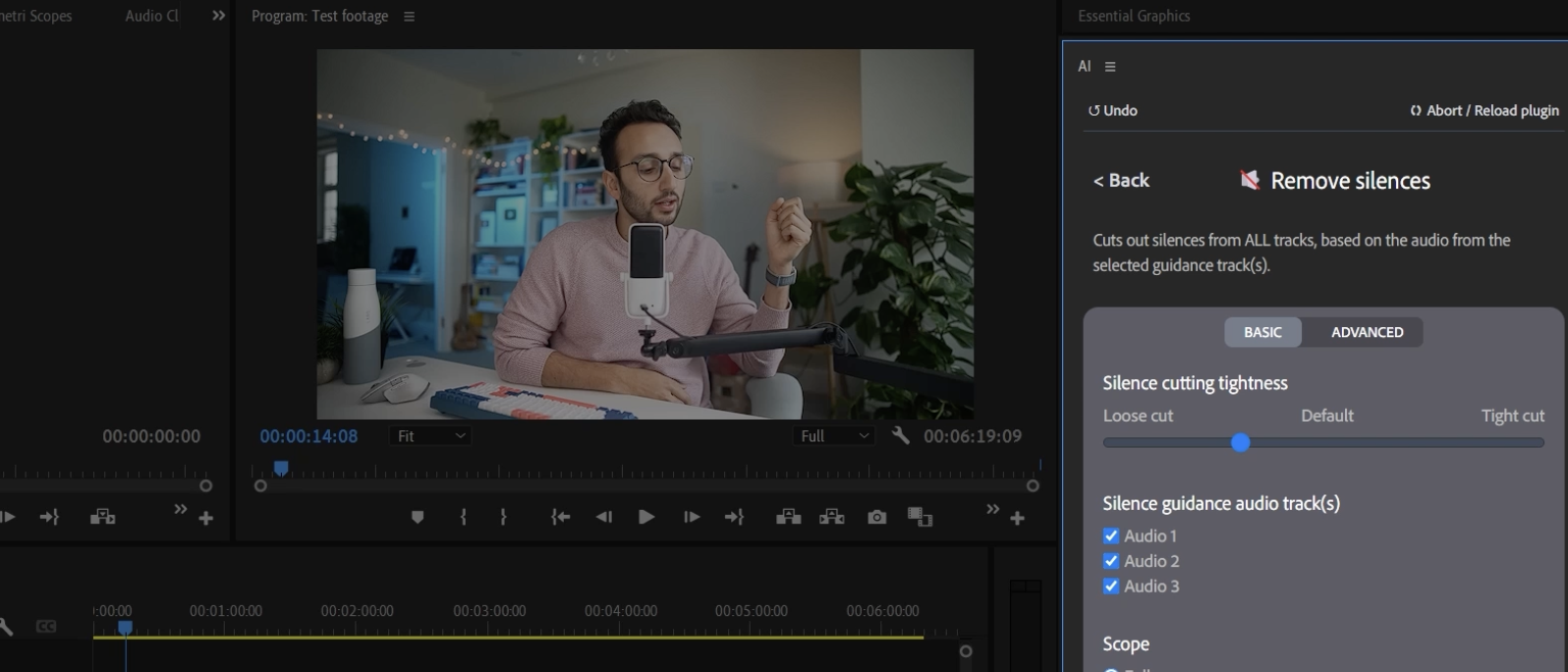Go to In point in the Program monitor
This screenshot has width=1568, height=672.
click(x=560, y=517)
